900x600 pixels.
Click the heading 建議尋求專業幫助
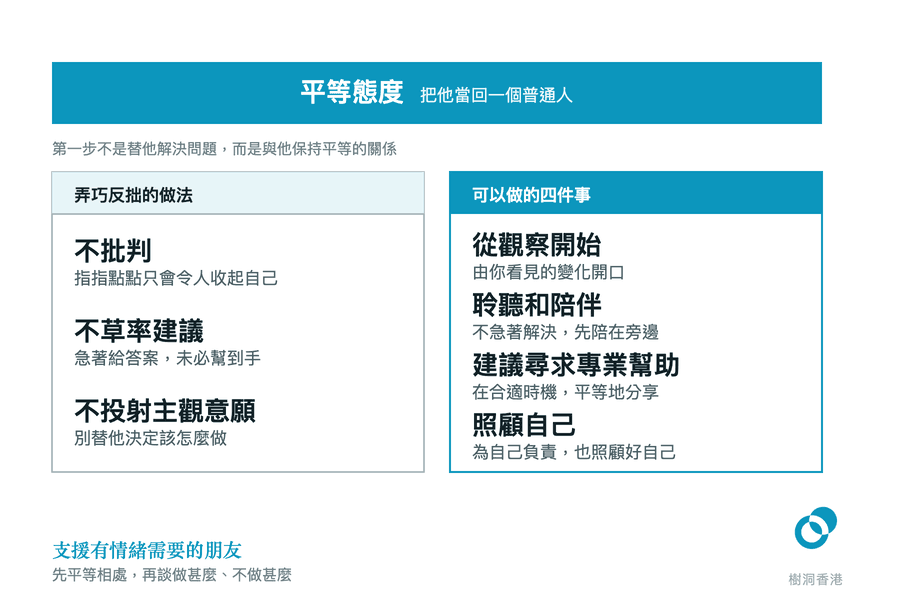point(576,365)
